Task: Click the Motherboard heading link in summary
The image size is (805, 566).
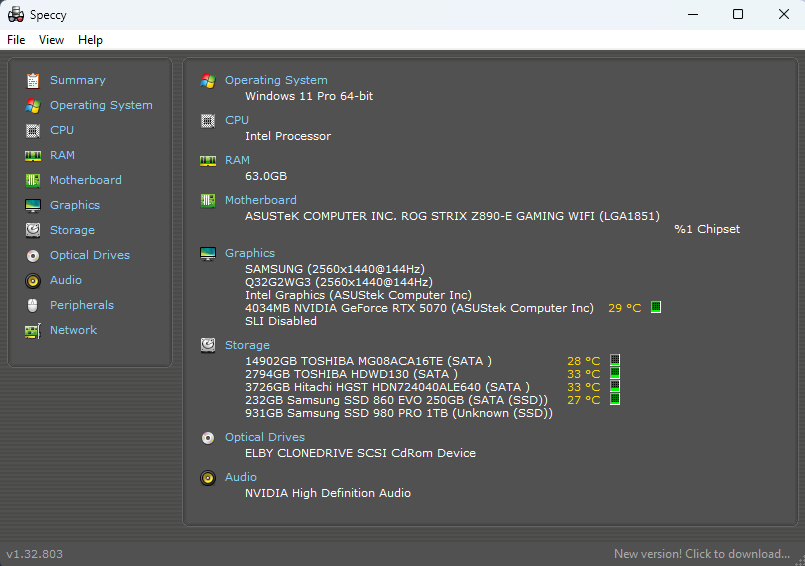Action: pos(261,200)
